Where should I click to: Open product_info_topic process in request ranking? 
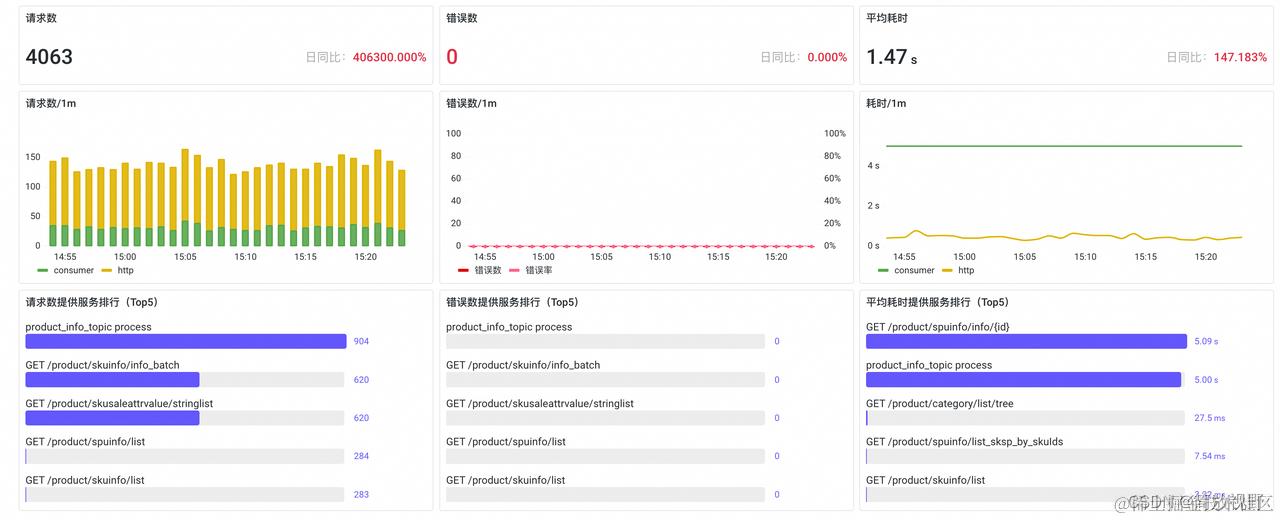(x=89, y=327)
